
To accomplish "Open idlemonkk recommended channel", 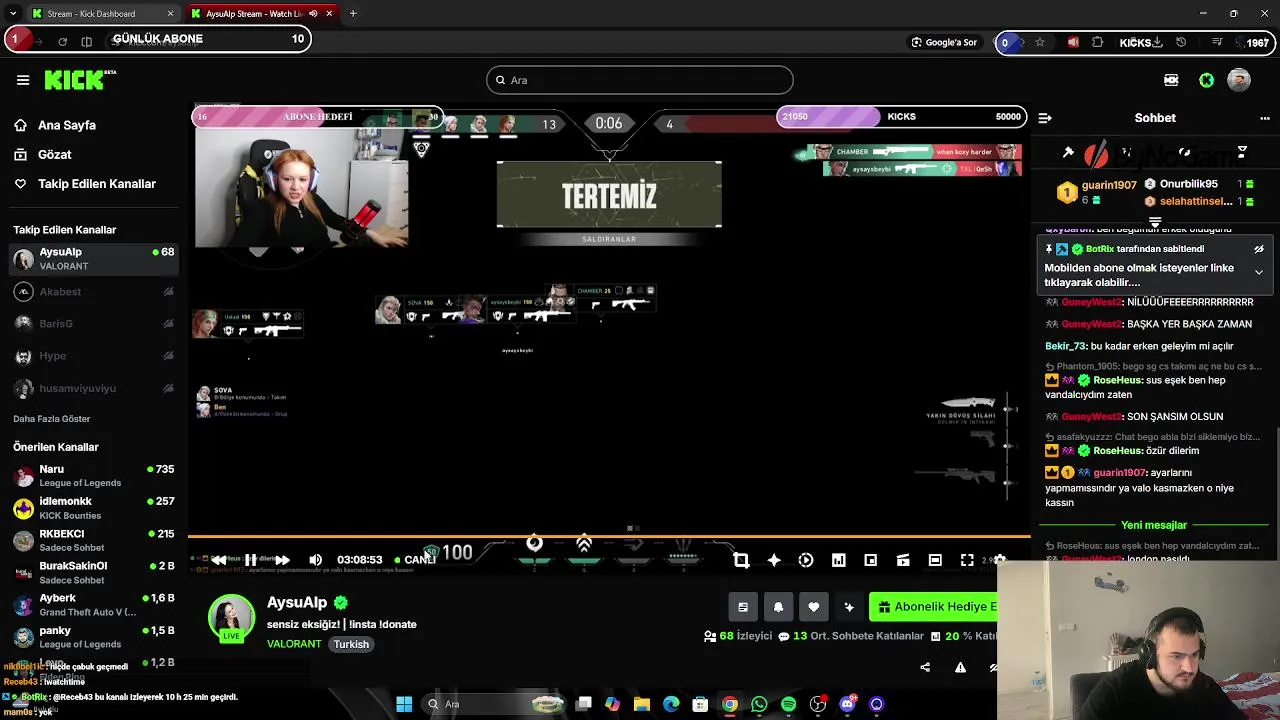I will [x=94, y=508].
